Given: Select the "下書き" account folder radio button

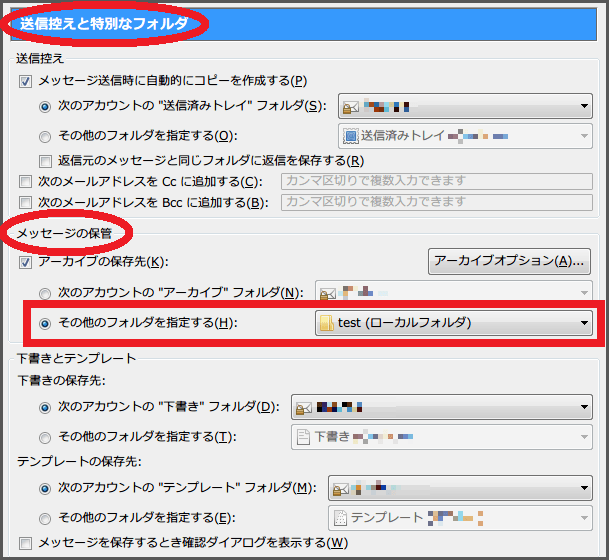Looking at the screenshot, I should pos(44,408).
